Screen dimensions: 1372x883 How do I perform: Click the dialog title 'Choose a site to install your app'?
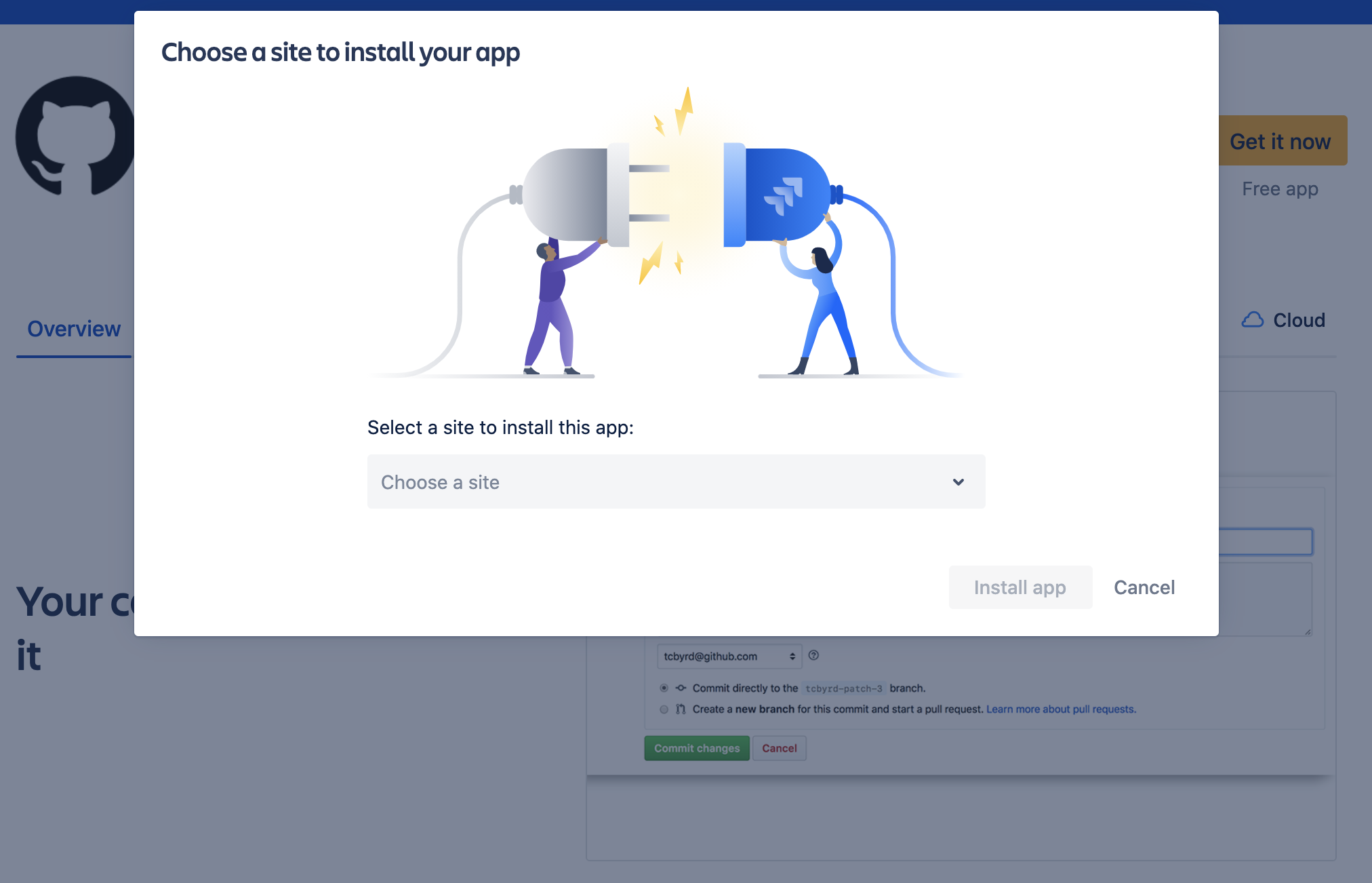(340, 52)
